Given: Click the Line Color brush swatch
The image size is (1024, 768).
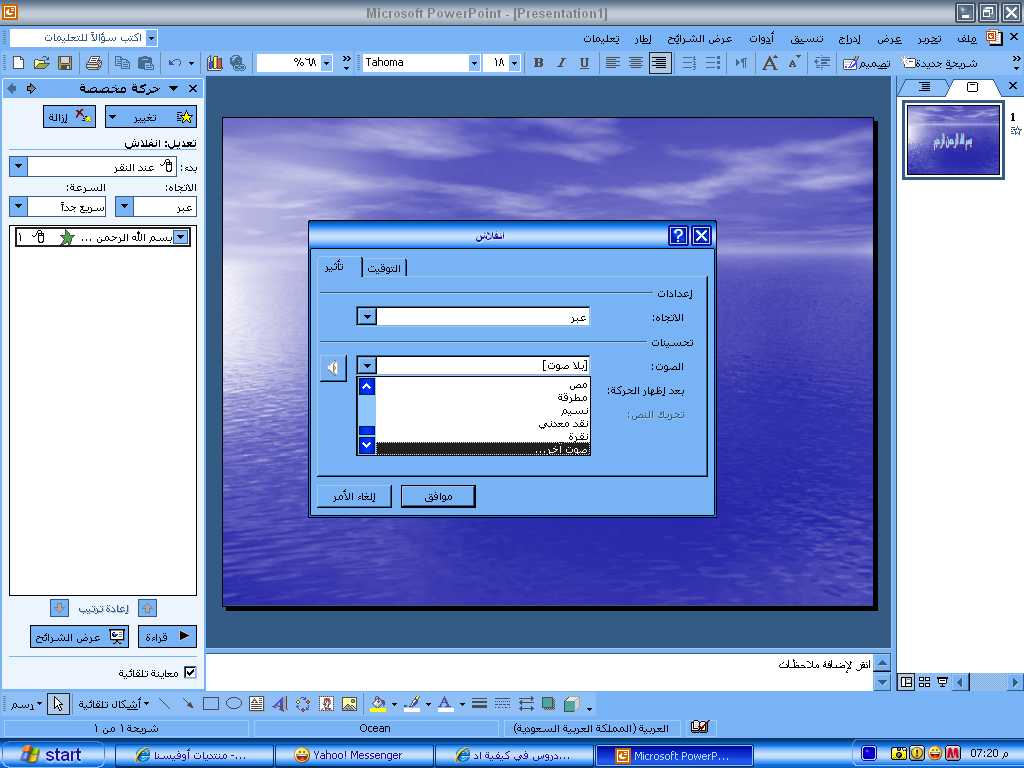Looking at the screenshot, I should (x=412, y=704).
